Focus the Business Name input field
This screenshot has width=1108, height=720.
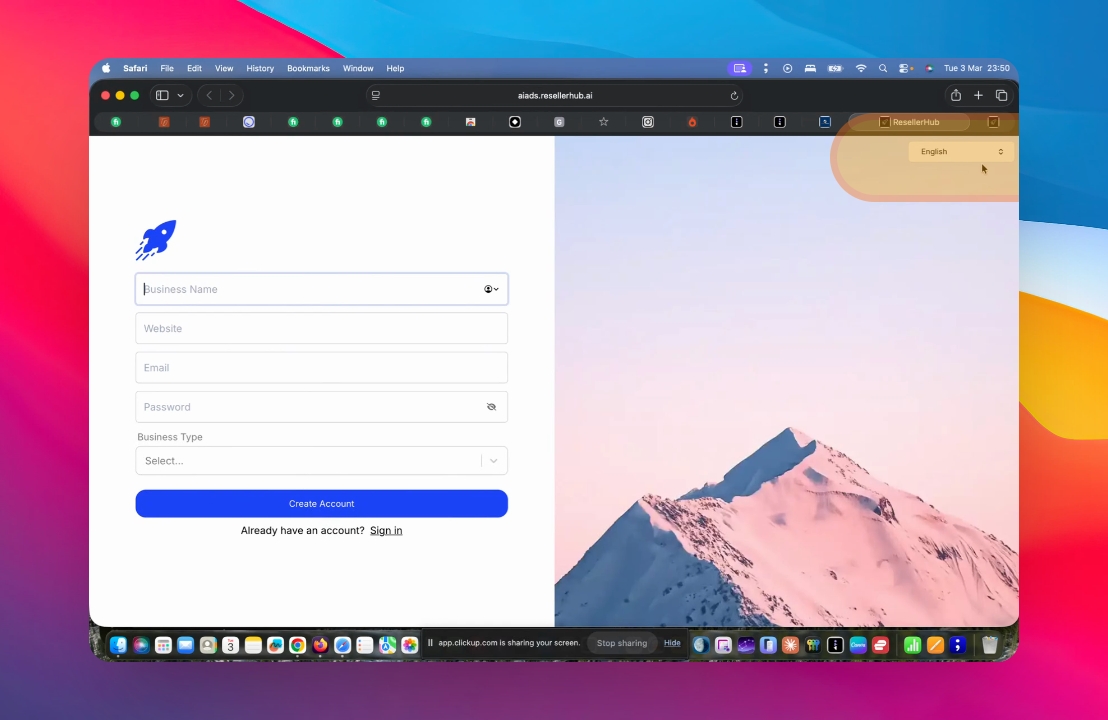point(322,289)
